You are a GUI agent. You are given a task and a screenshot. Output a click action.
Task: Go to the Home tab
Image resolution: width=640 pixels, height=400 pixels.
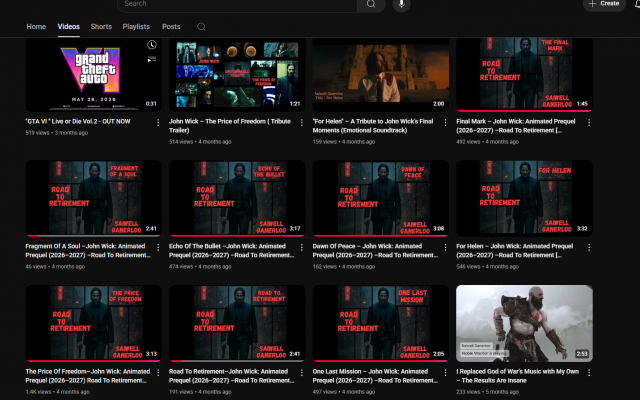click(36, 27)
